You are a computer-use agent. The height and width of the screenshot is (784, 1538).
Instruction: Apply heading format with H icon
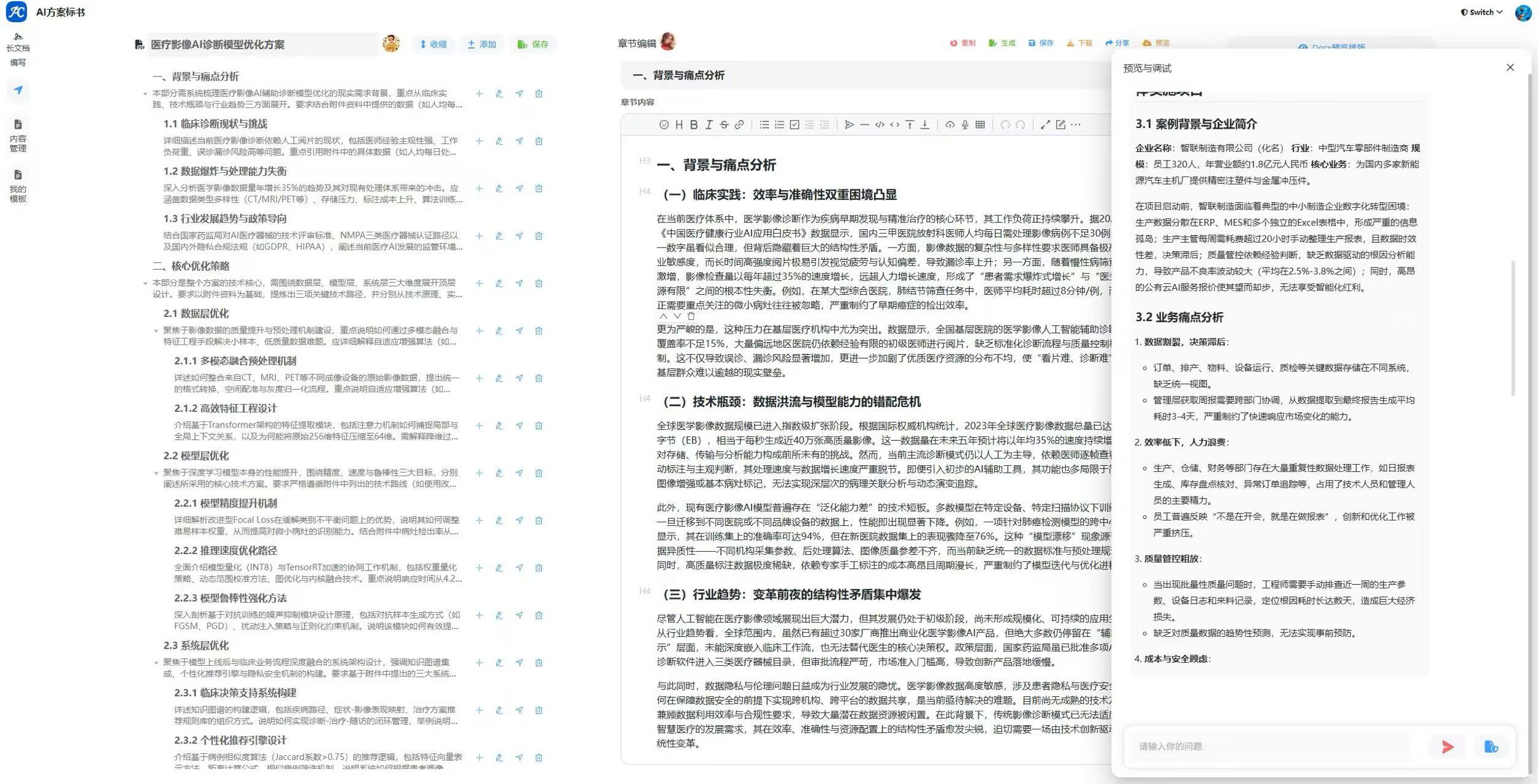pos(679,124)
